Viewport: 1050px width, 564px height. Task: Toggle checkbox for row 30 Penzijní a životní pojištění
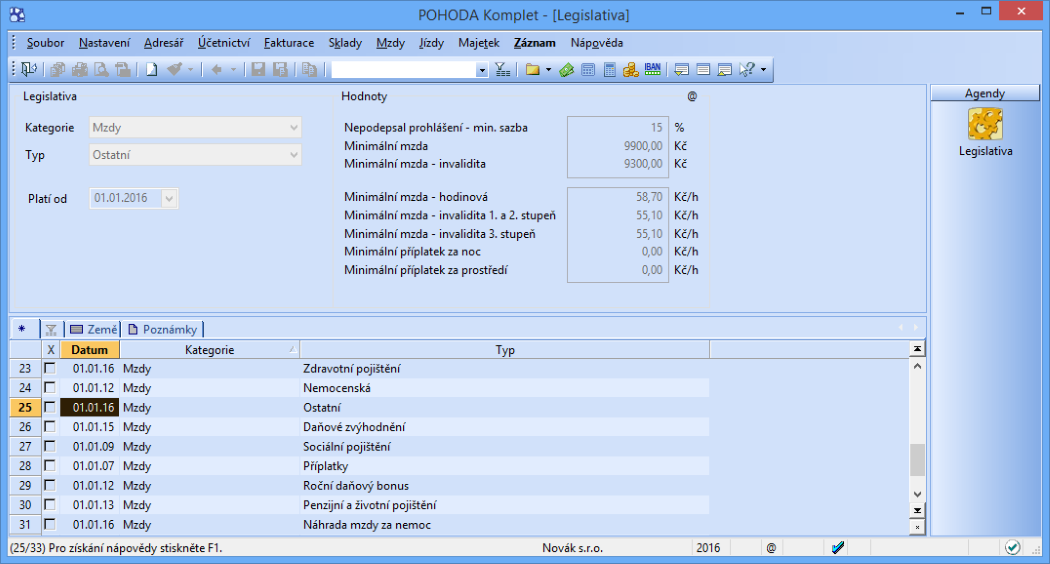coord(50,504)
